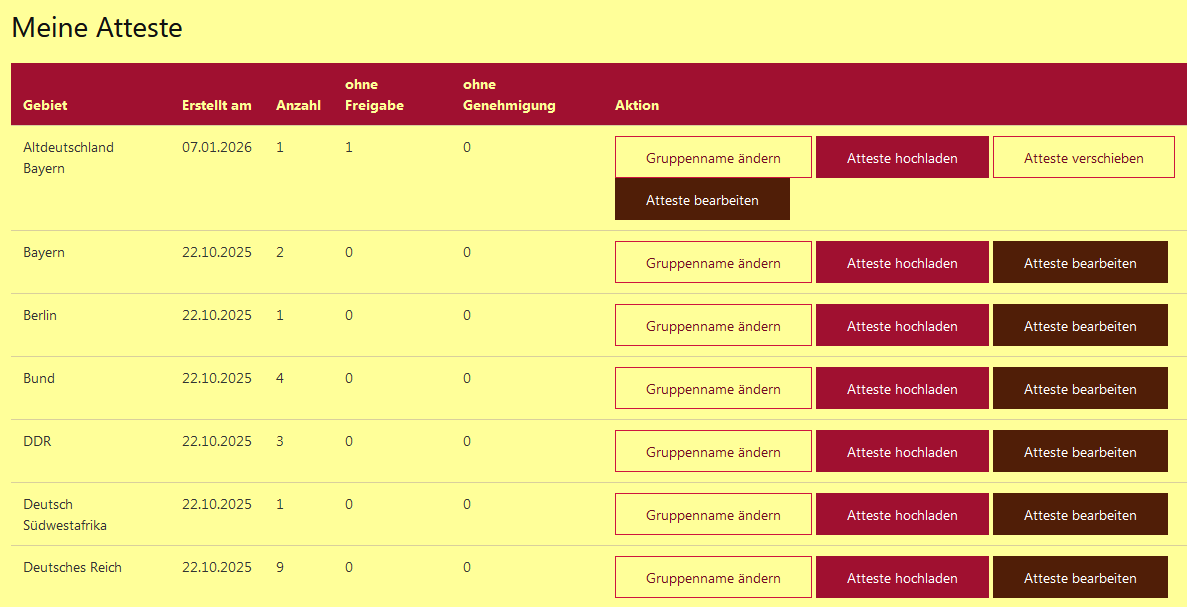Click 'Atteste bearbeiten' for DDR
The height and width of the screenshot is (607, 1187).
click(x=1080, y=452)
